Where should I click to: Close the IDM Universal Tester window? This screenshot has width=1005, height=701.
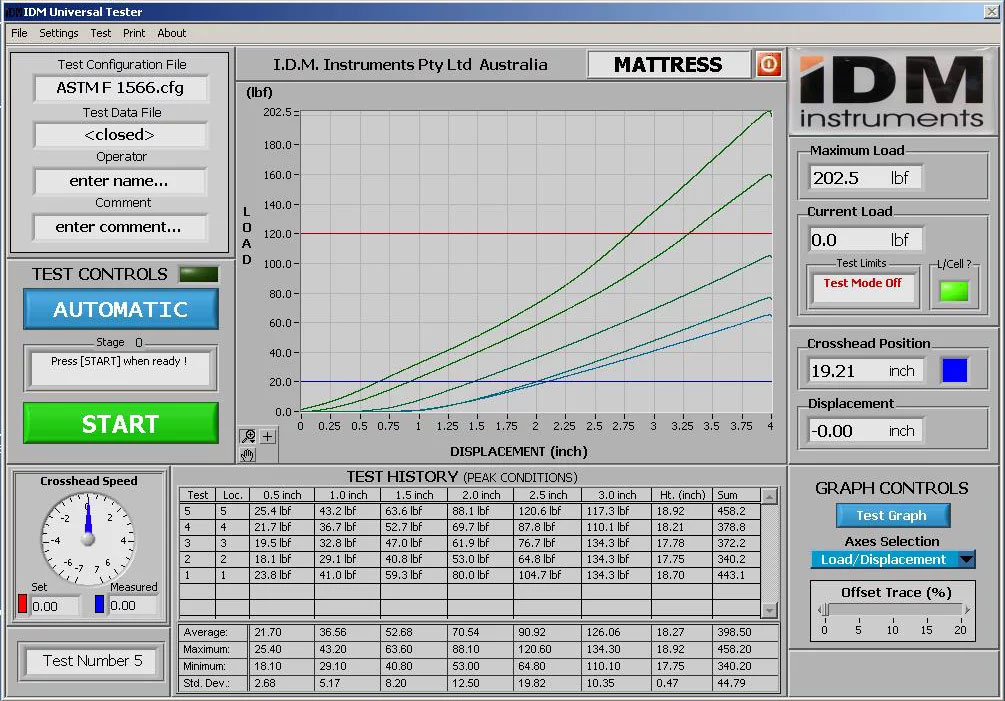[x=991, y=12]
